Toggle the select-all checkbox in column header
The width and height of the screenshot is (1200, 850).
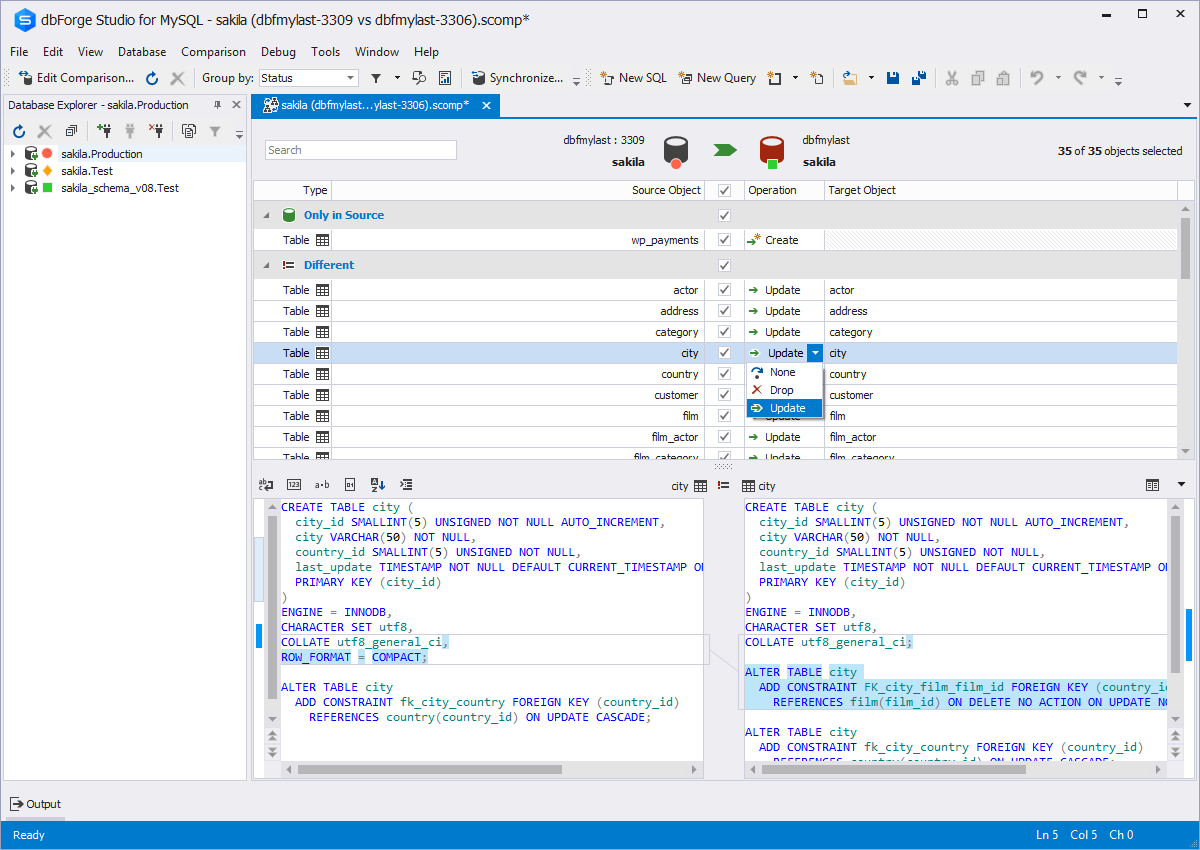pos(724,190)
